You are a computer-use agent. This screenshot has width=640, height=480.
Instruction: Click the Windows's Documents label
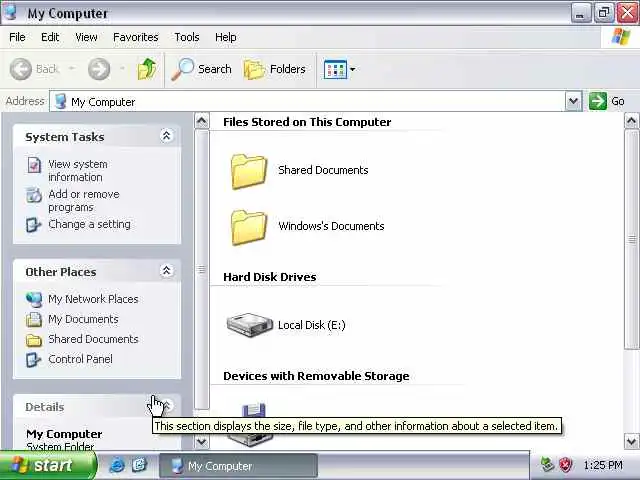click(x=331, y=226)
